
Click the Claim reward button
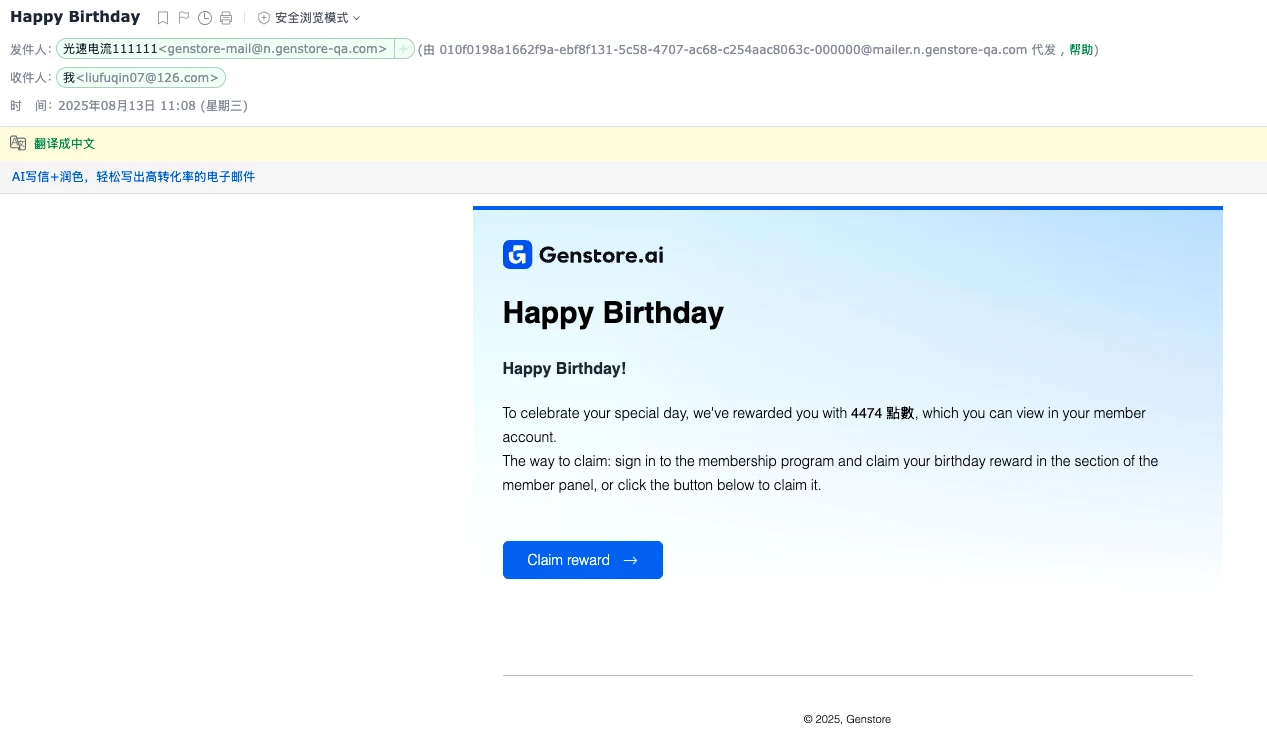coord(582,560)
